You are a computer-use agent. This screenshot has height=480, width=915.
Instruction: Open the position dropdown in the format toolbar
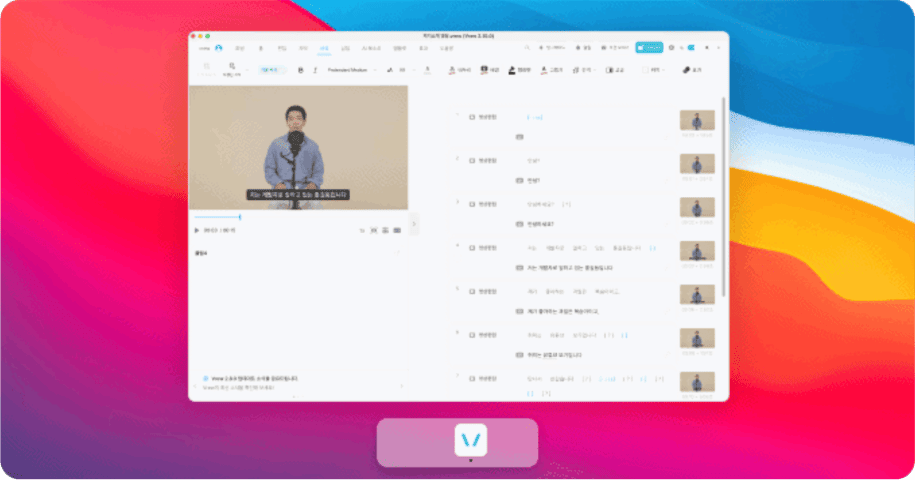pyautogui.click(x=654, y=70)
